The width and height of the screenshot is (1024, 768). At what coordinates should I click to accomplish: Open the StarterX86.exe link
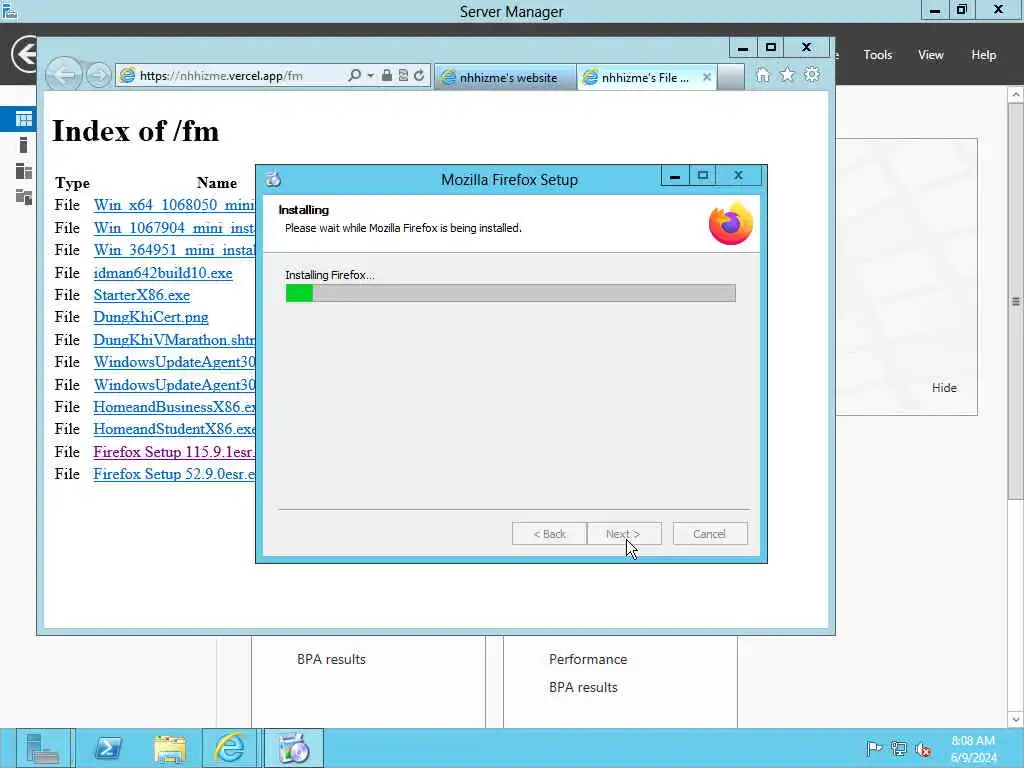coord(142,295)
